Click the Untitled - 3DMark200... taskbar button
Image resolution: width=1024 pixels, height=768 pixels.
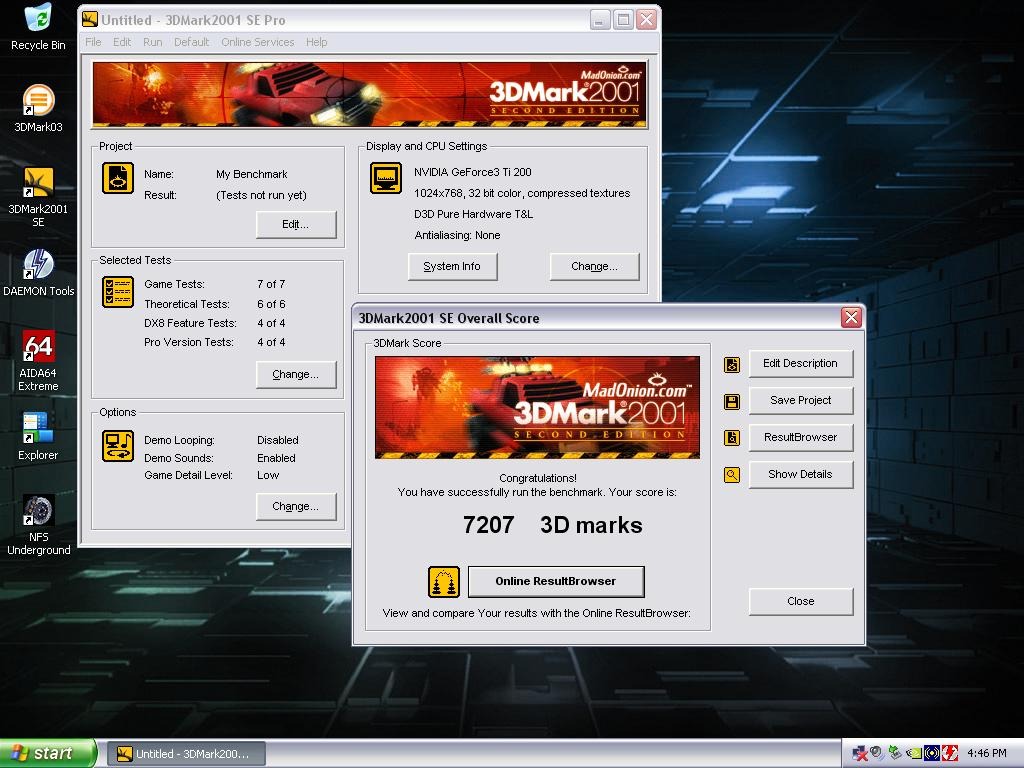coord(187,754)
